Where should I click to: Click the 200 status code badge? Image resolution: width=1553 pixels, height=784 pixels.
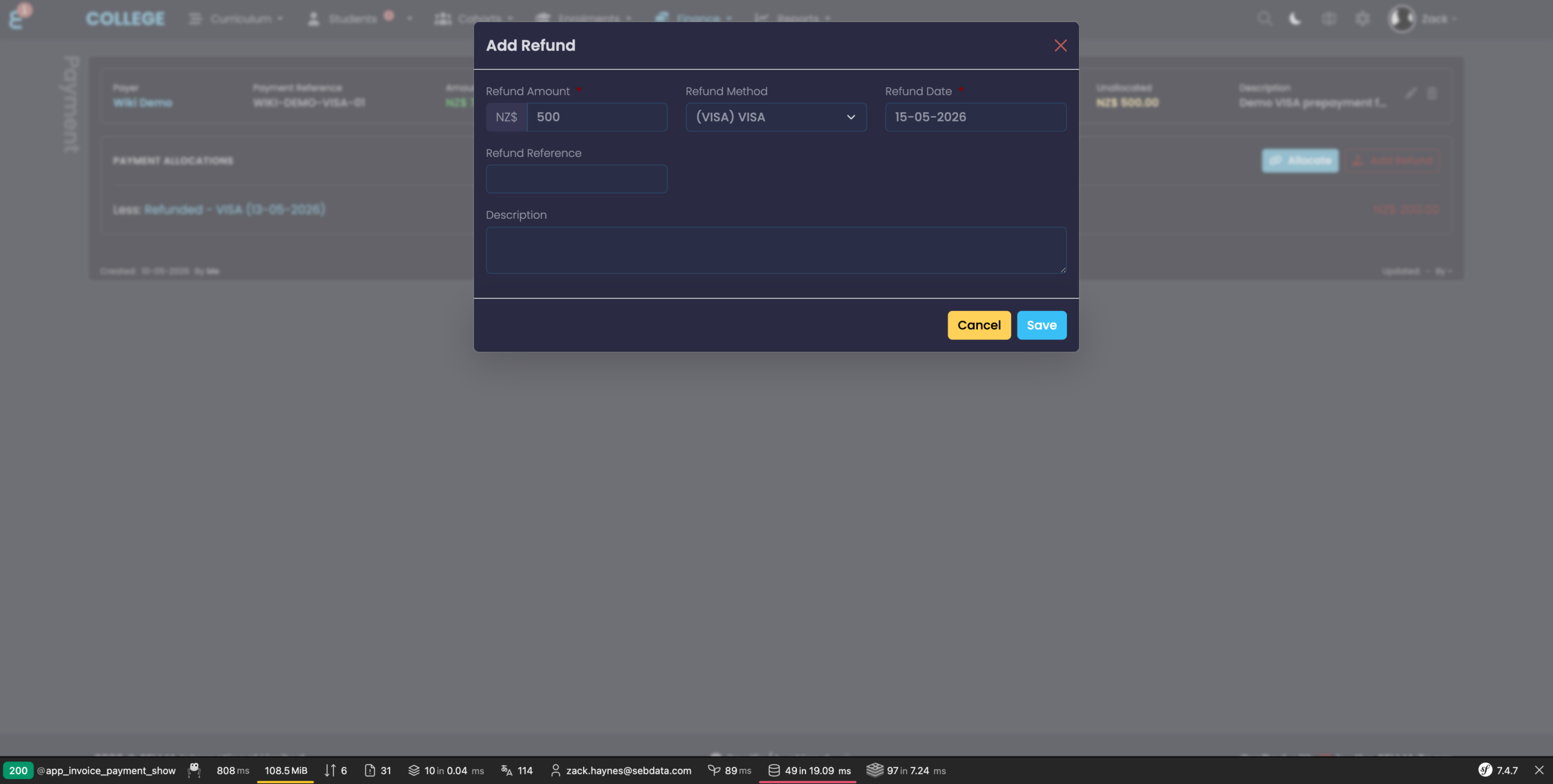(18, 770)
